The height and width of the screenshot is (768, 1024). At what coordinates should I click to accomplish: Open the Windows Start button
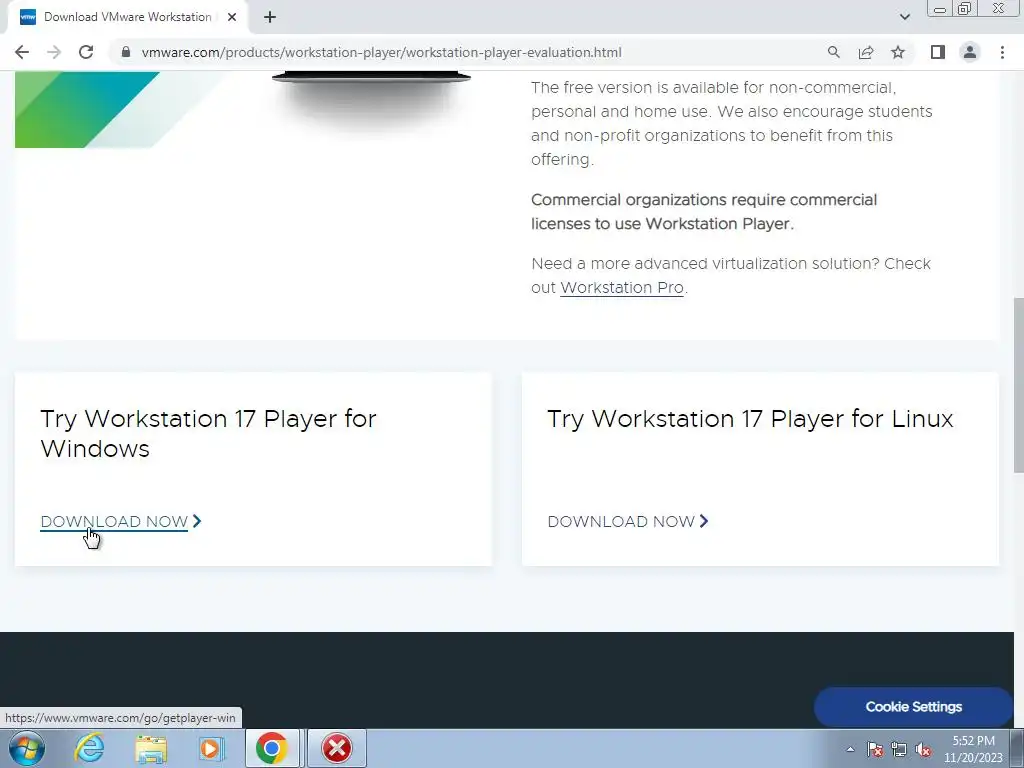pos(26,748)
